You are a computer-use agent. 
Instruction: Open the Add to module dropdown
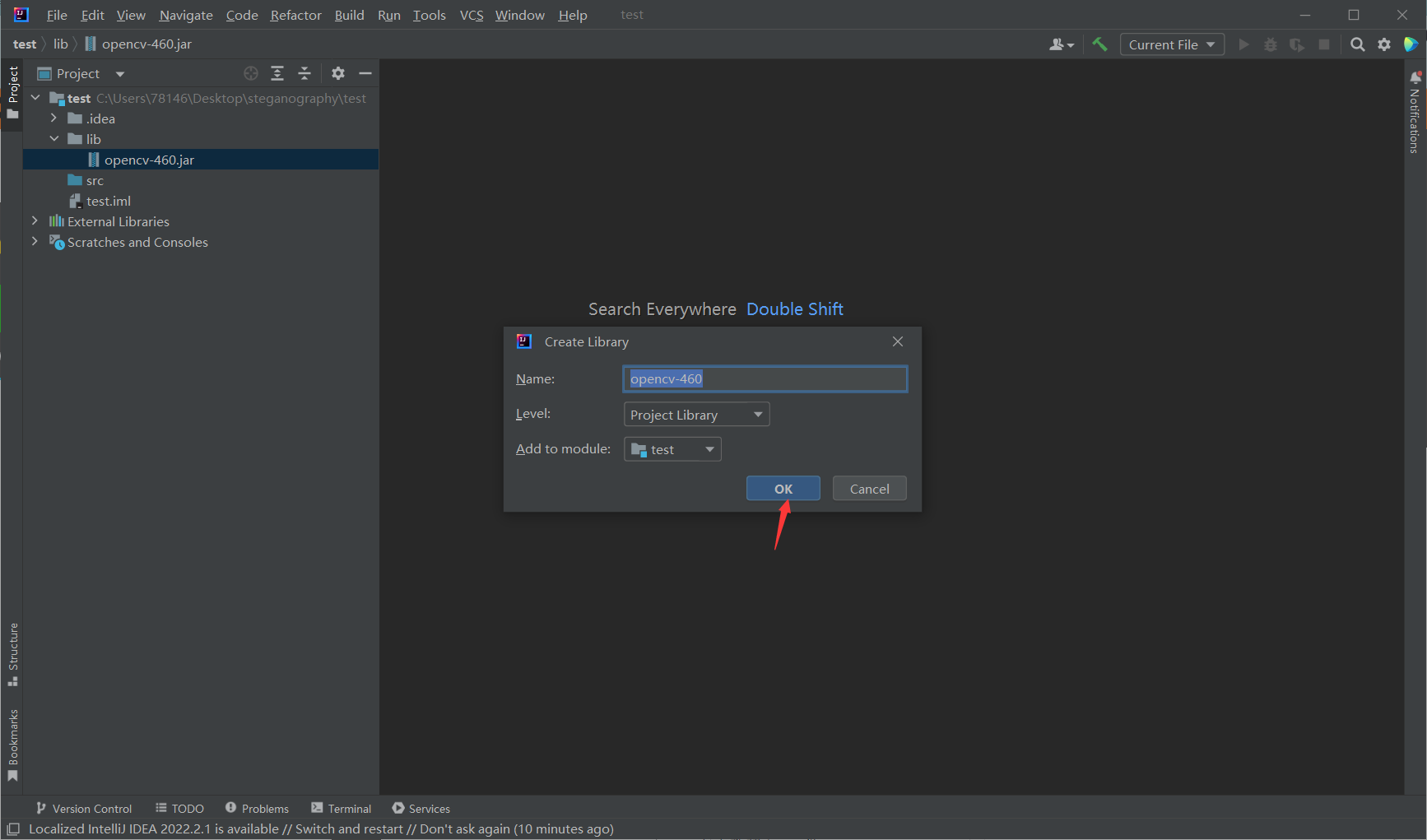672,449
